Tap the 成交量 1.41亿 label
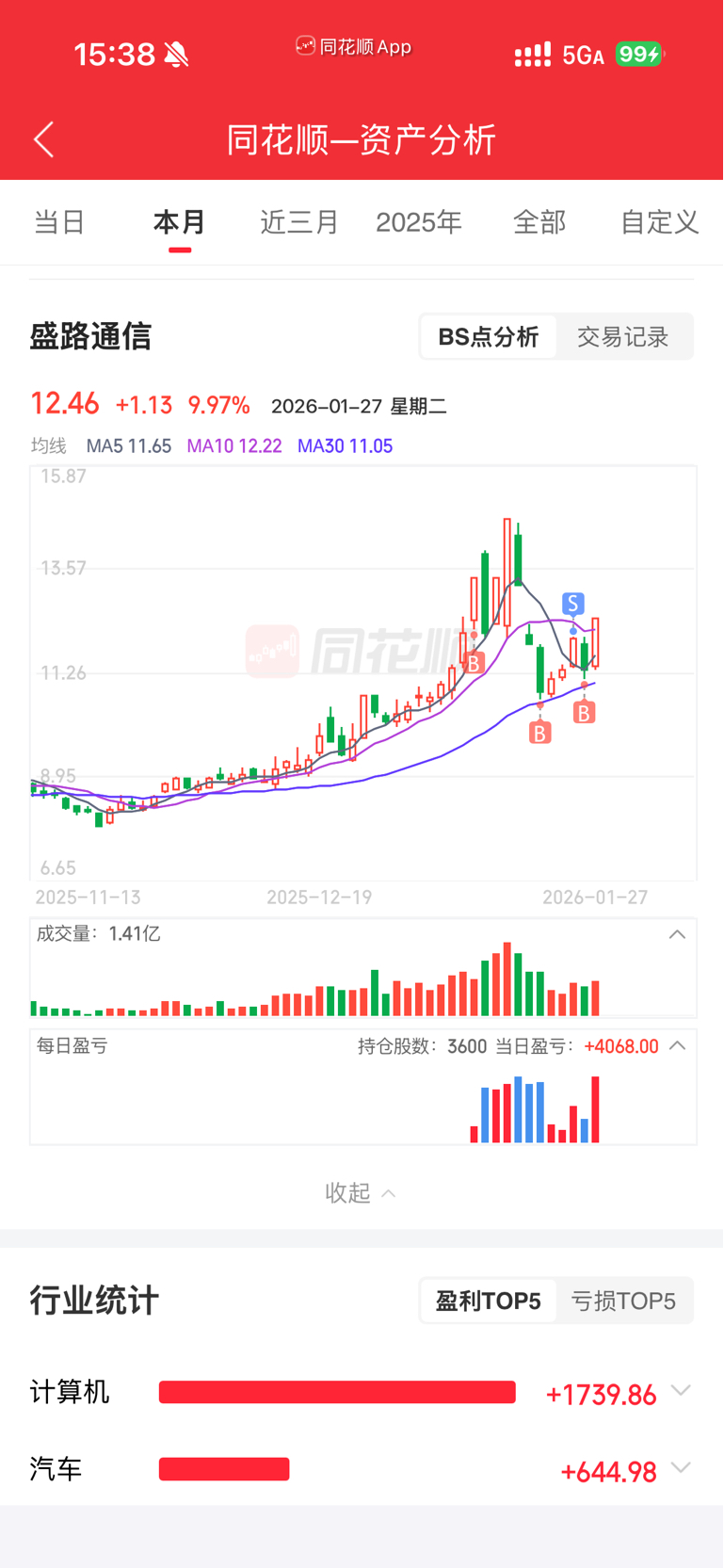 coord(98,933)
